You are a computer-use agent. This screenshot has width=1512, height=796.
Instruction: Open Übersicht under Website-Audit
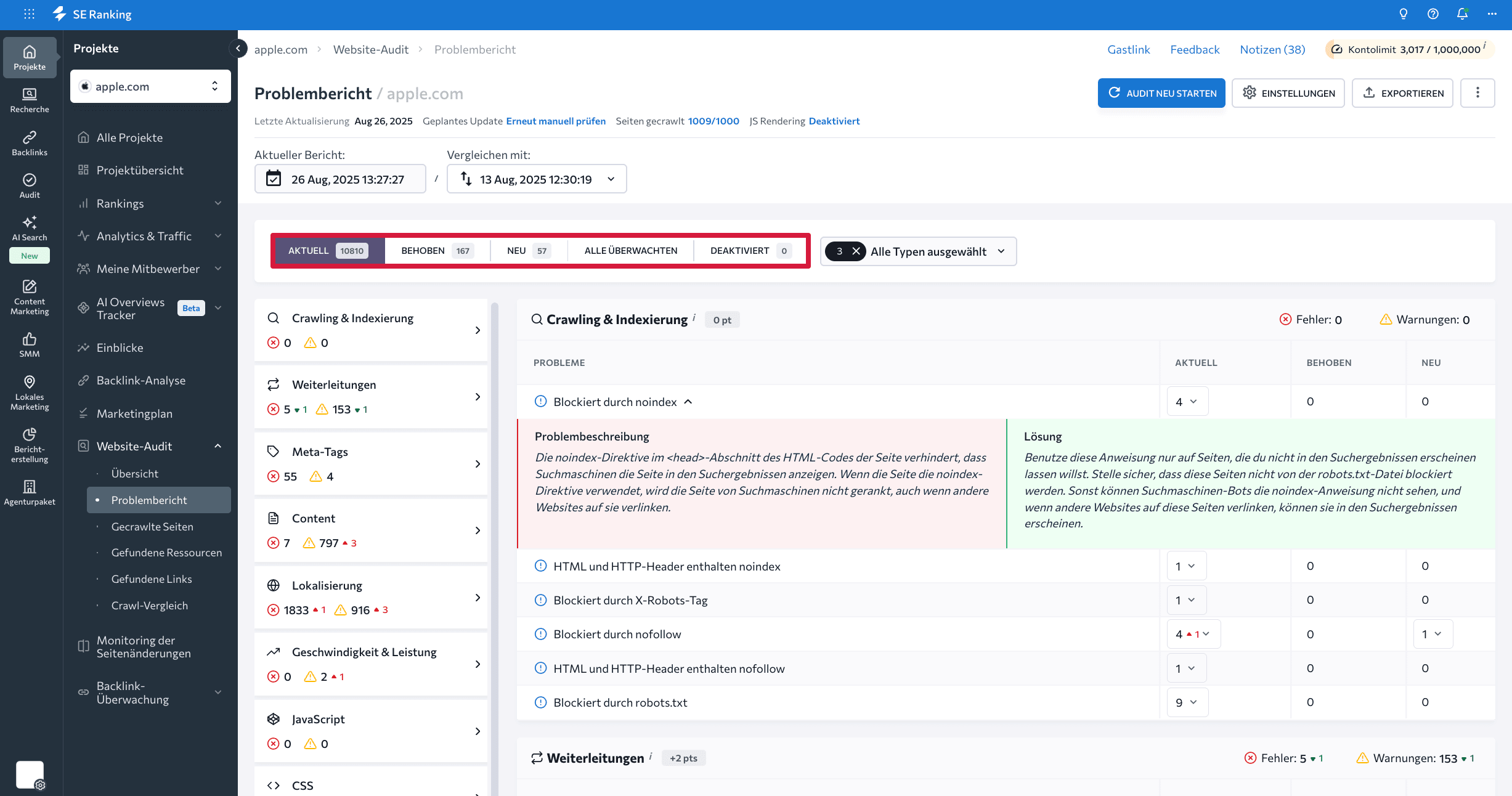coord(135,473)
